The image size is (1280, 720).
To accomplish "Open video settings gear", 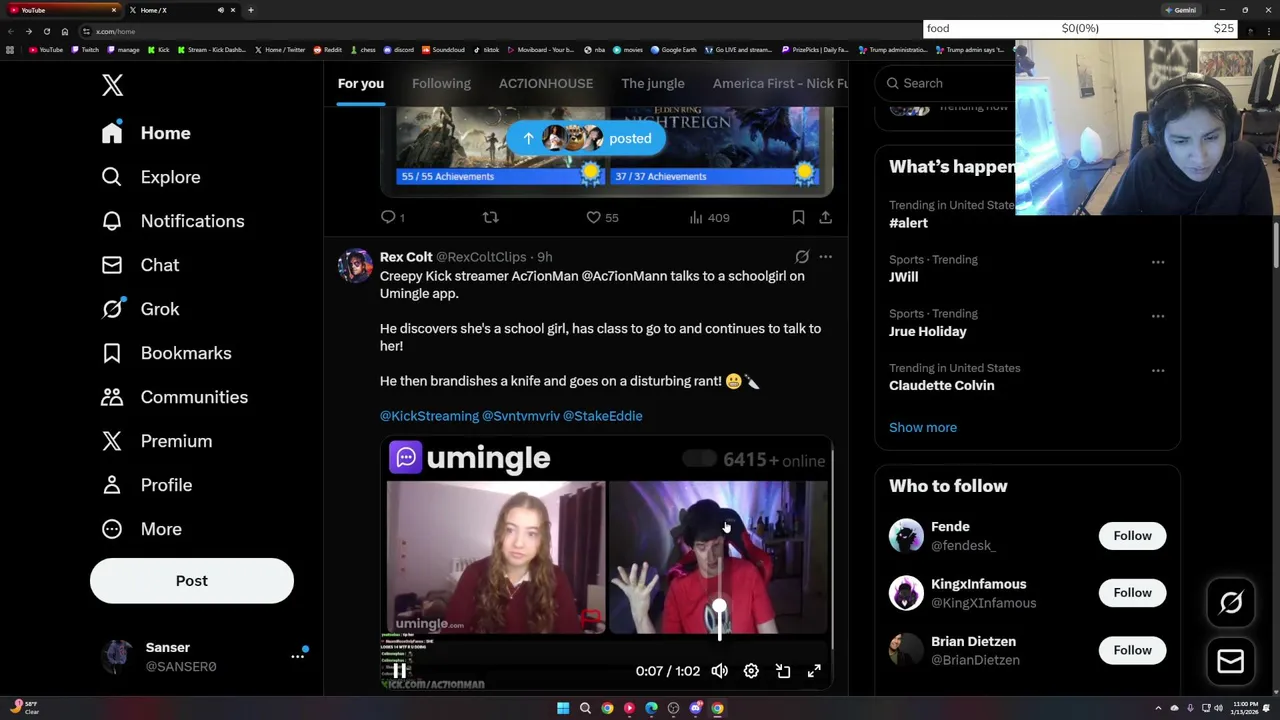I will 751,671.
